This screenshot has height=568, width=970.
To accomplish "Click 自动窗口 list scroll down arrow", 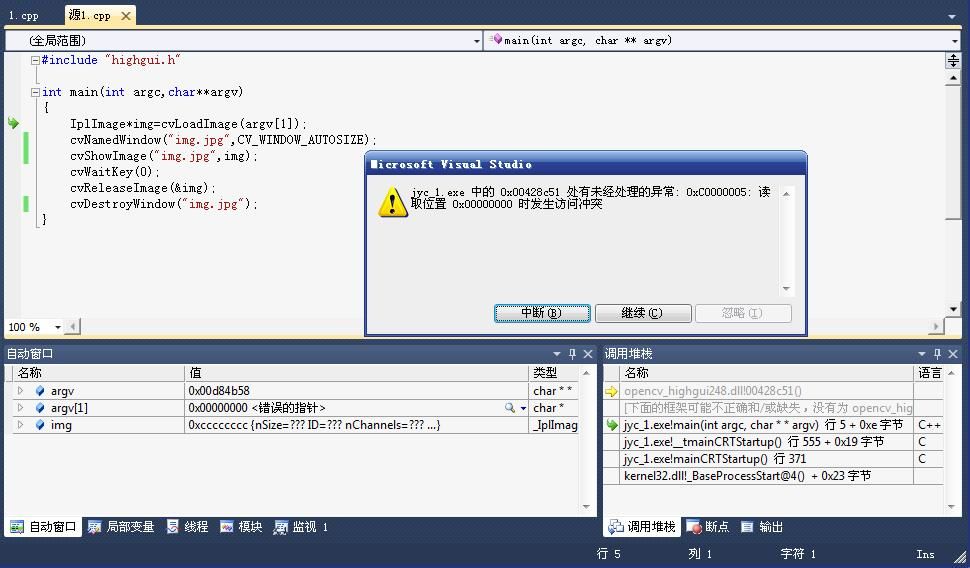I will click(x=586, y=507).
